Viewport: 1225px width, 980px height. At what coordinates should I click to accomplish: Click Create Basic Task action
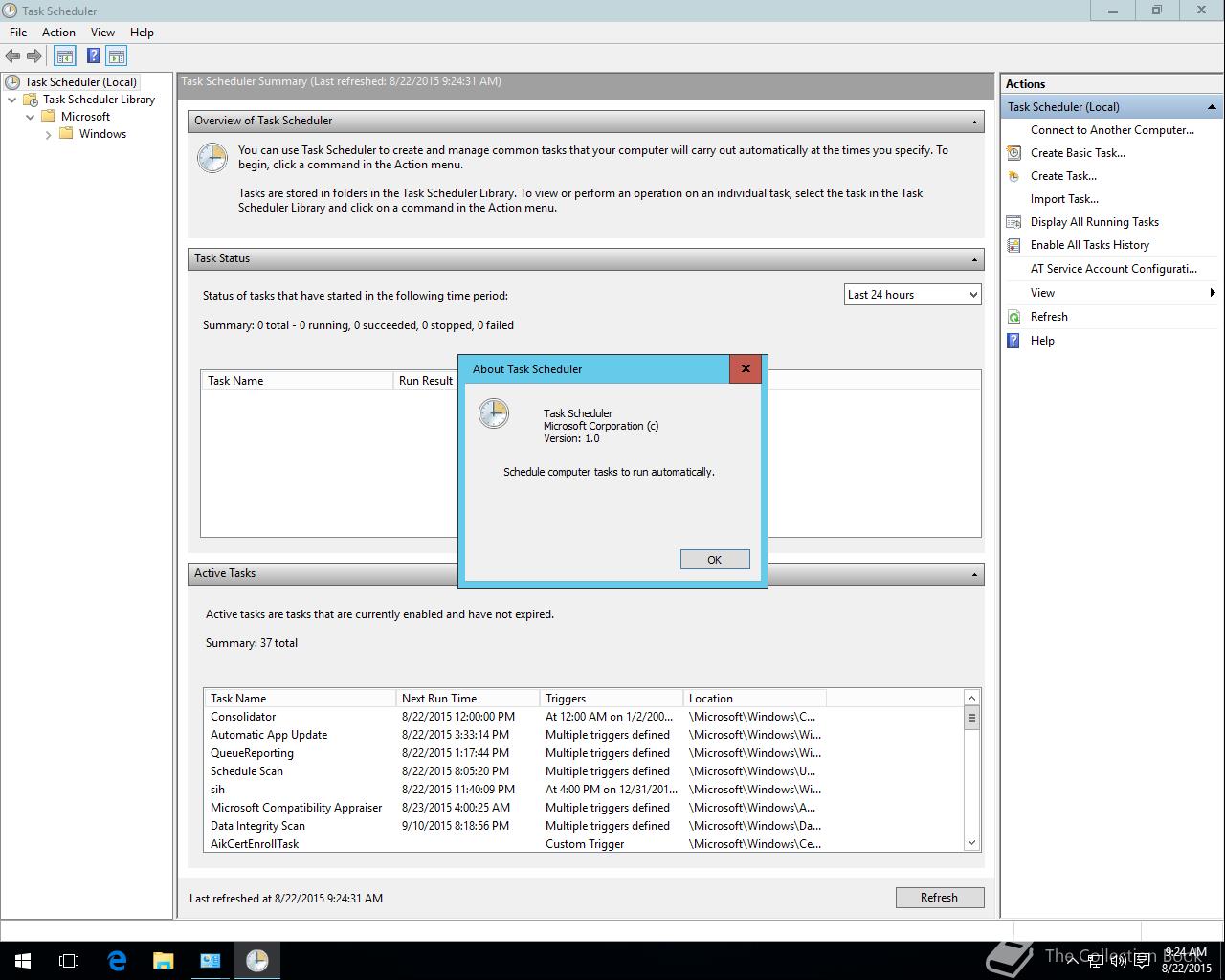click(1078, 153)
